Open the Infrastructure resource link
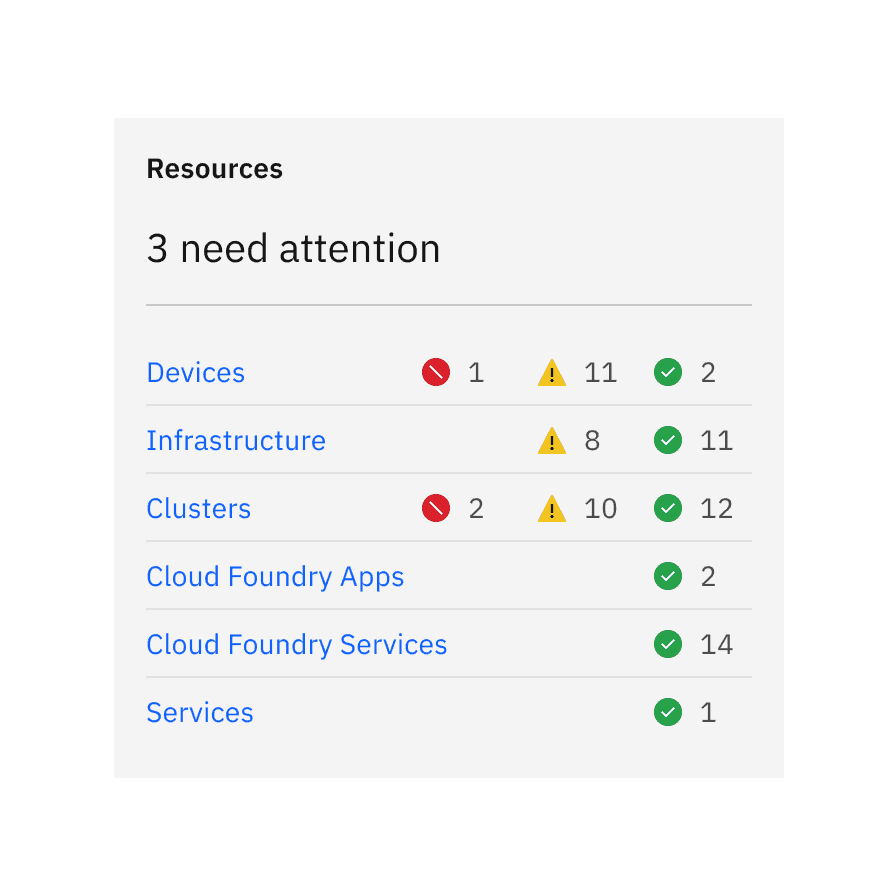The image size is (896, 896). 236,440
